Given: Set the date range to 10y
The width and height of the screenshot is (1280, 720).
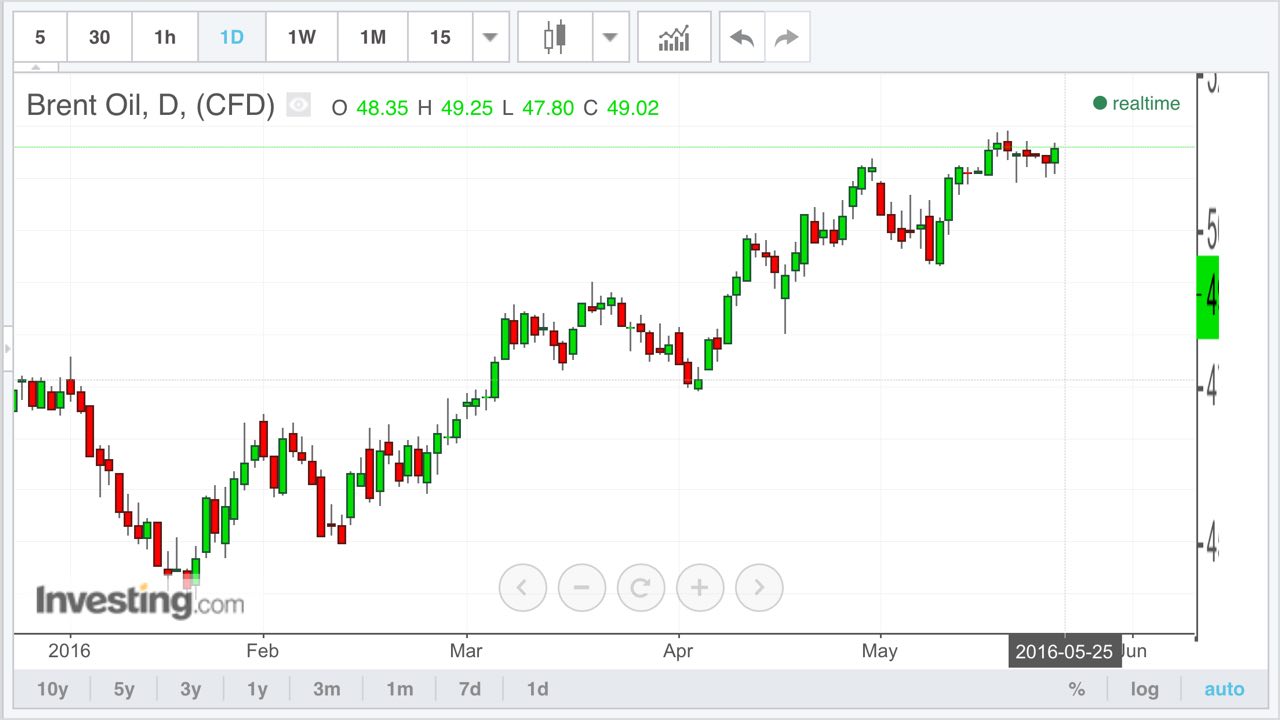Looking at the screenshot, I should [52, 689].
